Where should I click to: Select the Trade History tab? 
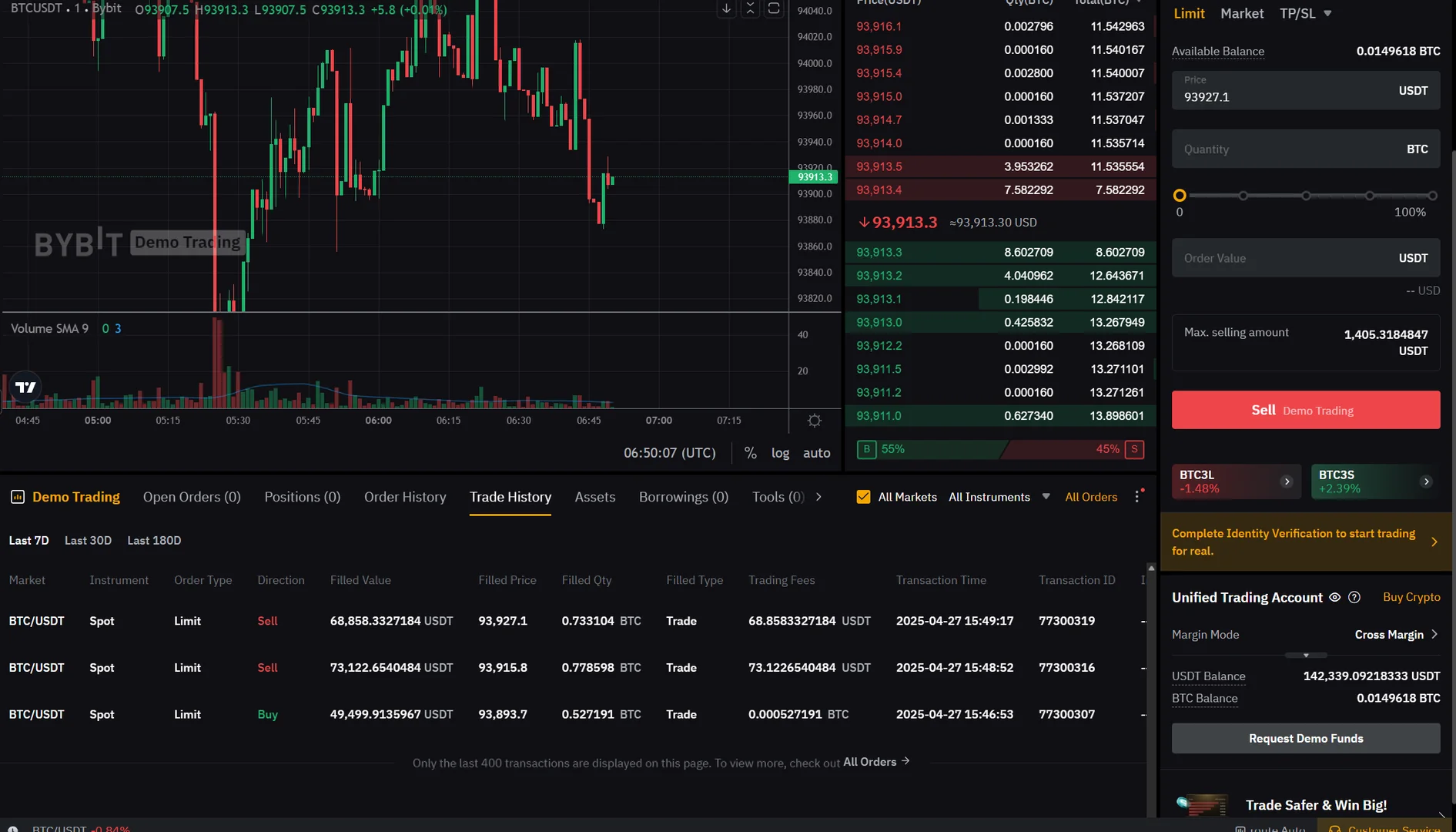click(510, 497)
